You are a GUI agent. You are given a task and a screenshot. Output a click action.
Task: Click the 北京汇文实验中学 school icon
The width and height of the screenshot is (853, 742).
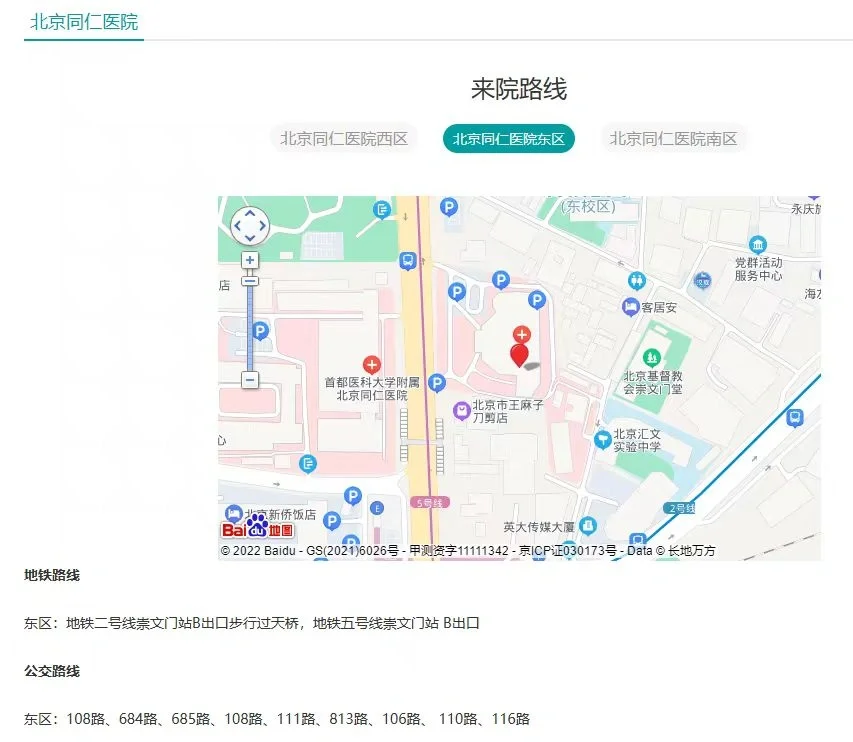[602, 439]
